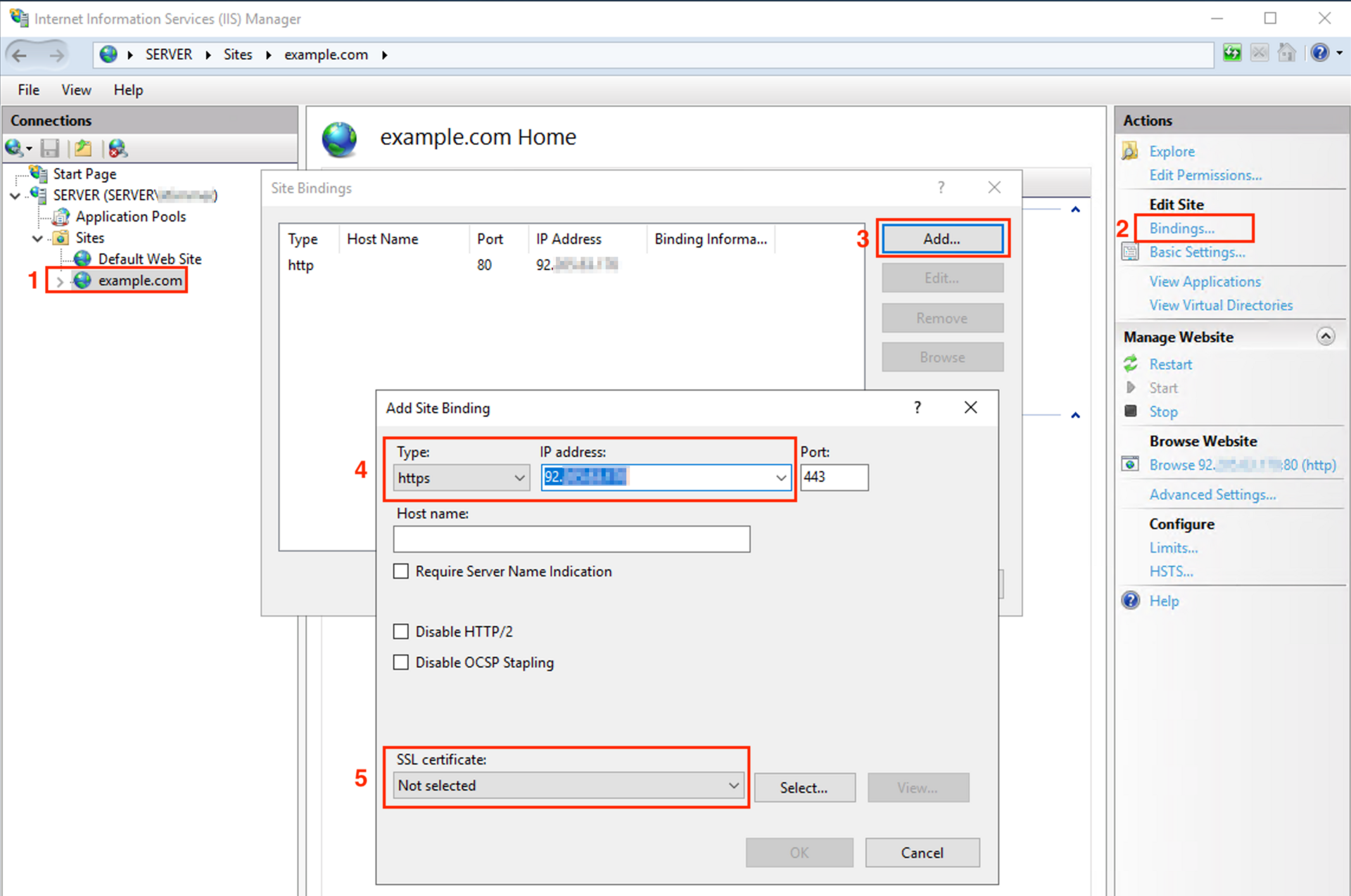Screen dimensions: 1351x896
Task: Click the Back navigation arrow
Action: tap(20, 55)
